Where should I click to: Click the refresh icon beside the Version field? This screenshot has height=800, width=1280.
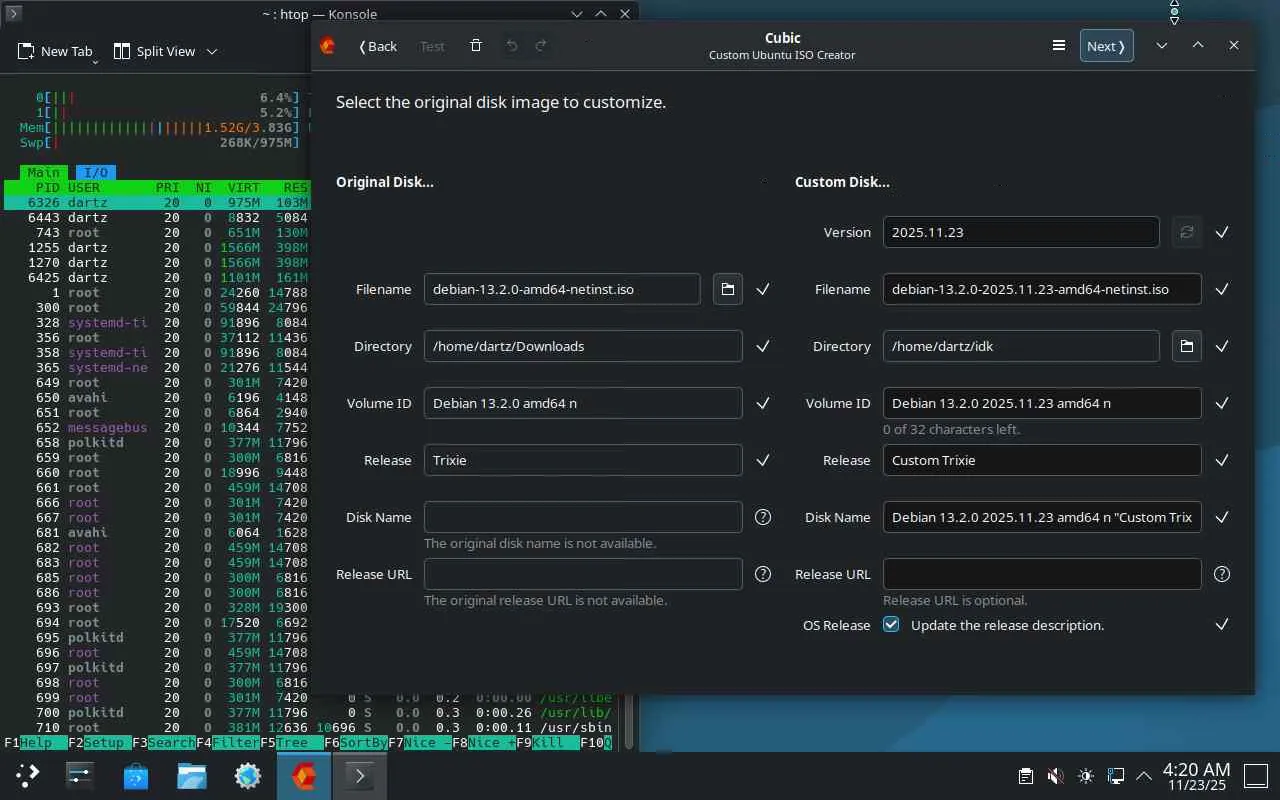[1187, 232]
